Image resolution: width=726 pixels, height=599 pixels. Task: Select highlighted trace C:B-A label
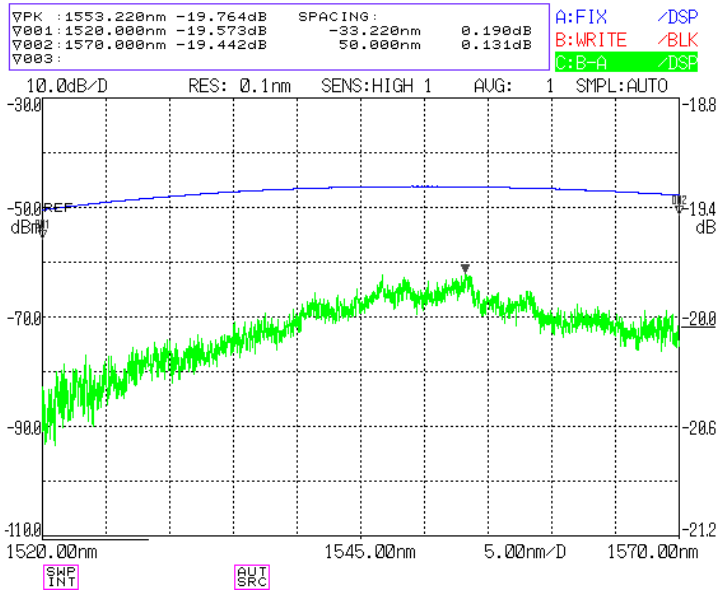tap(626, 62)
